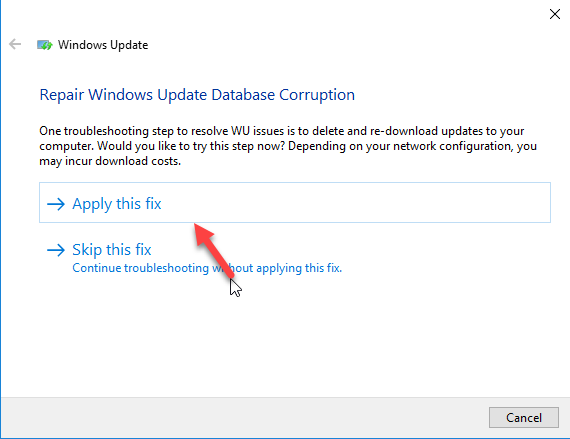Image resolution: width=570 pixels, height=439 pixels.
Task: Click the Windows Update title text
Action: [x=103, y=45]
